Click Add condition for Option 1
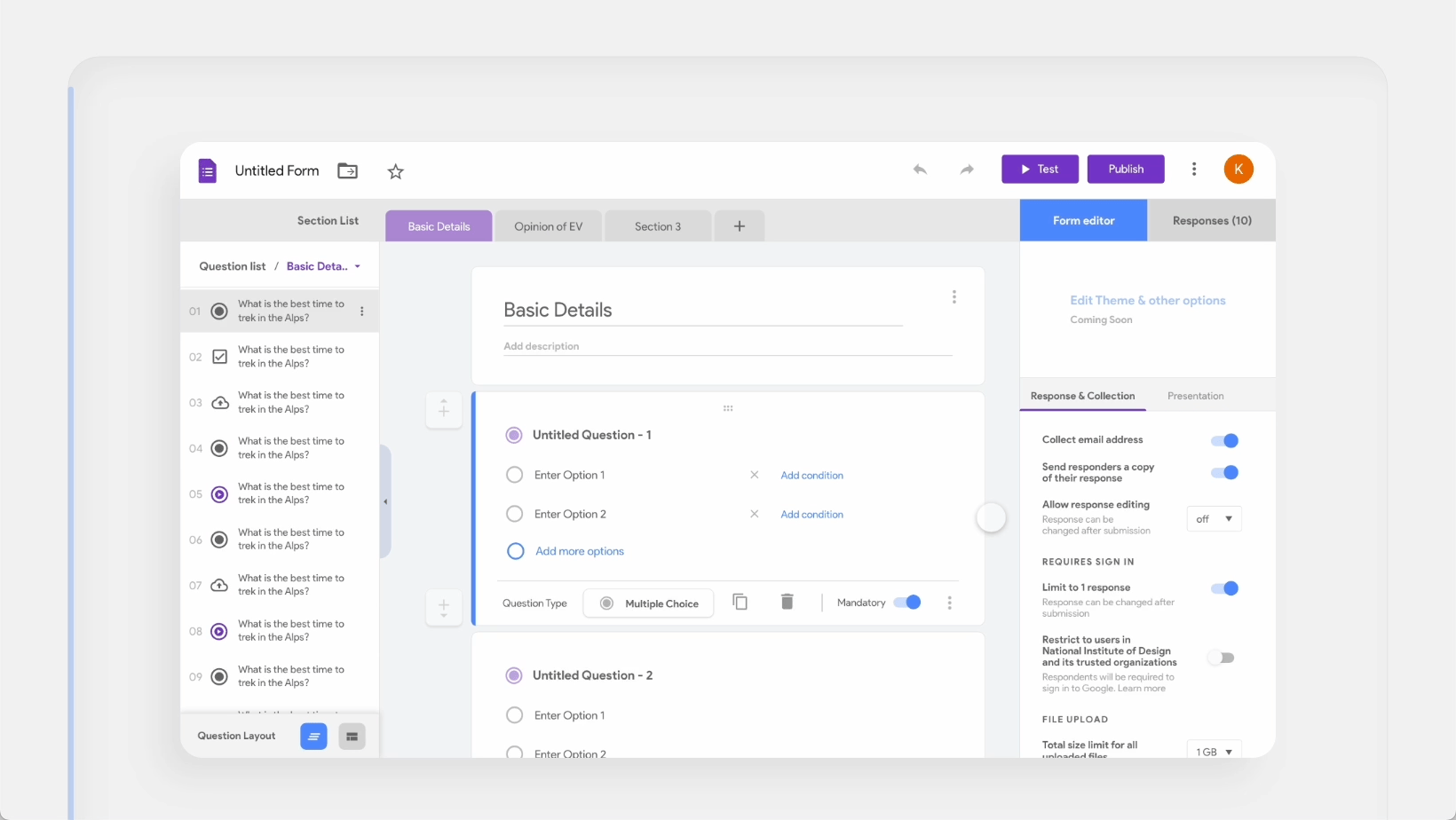The width and height of the screenshot is (1456, 820). pos(812,476)
